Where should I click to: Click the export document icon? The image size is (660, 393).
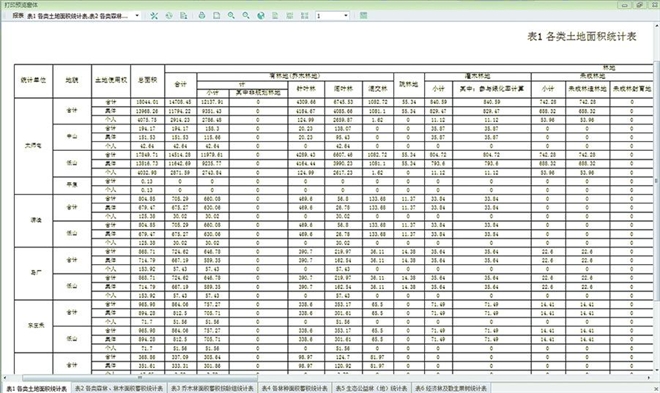(x=184, y=16)
